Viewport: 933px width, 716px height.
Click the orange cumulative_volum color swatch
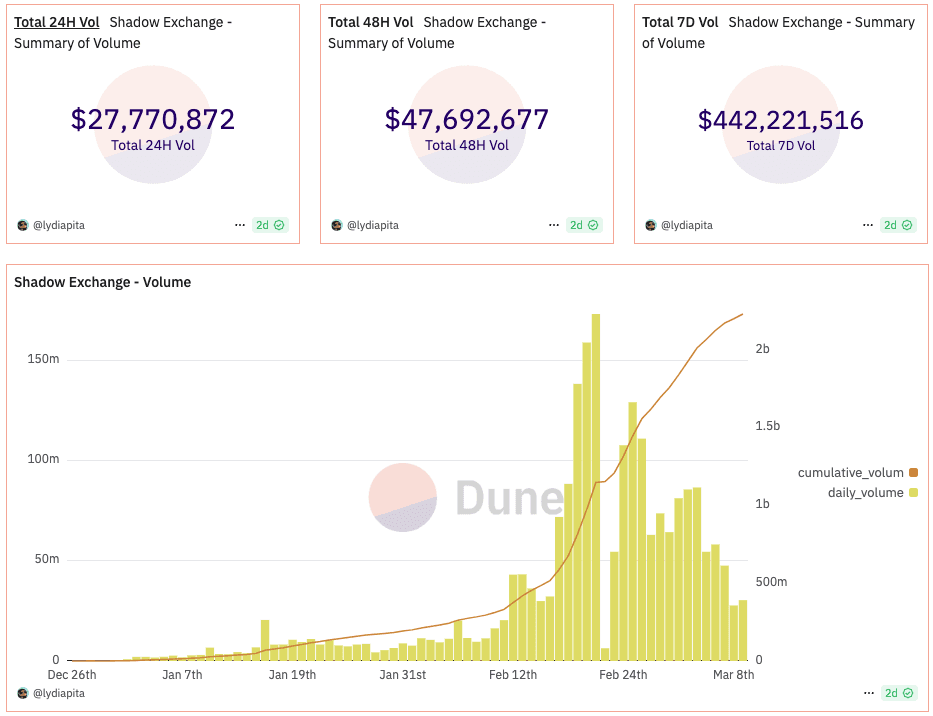pos(913,473)
